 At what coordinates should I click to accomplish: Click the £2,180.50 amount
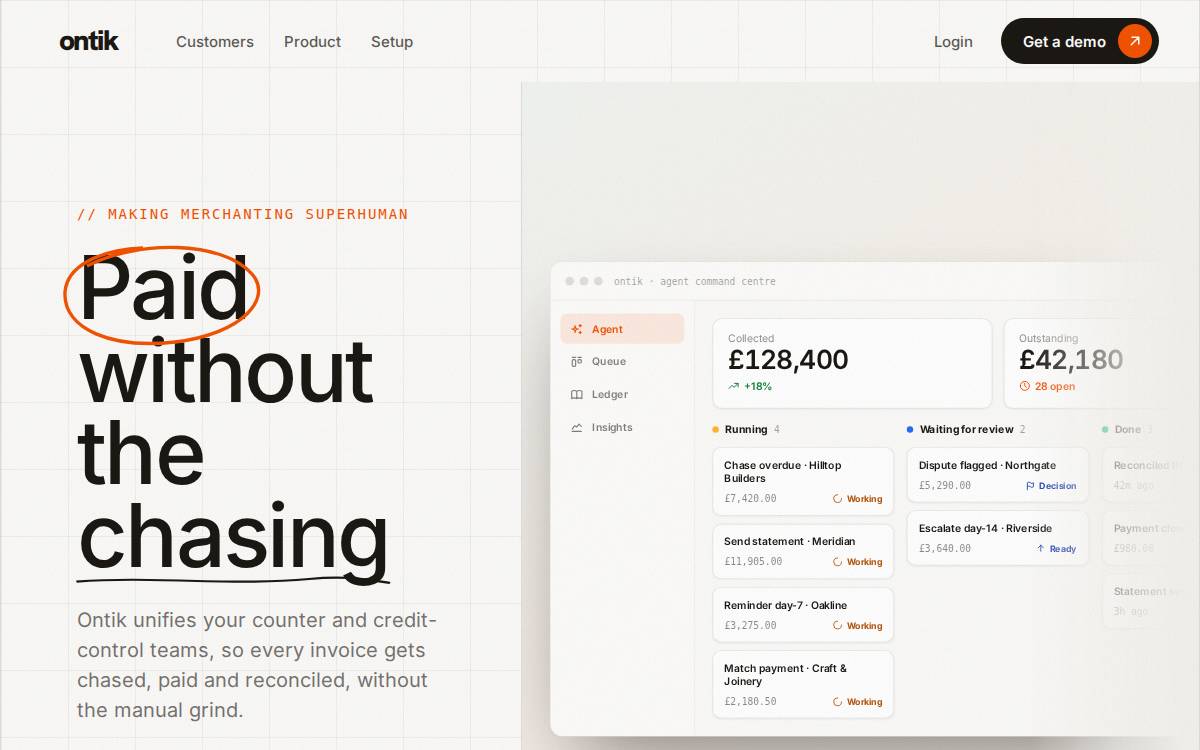pyautogui.click(x=750, y=702)
